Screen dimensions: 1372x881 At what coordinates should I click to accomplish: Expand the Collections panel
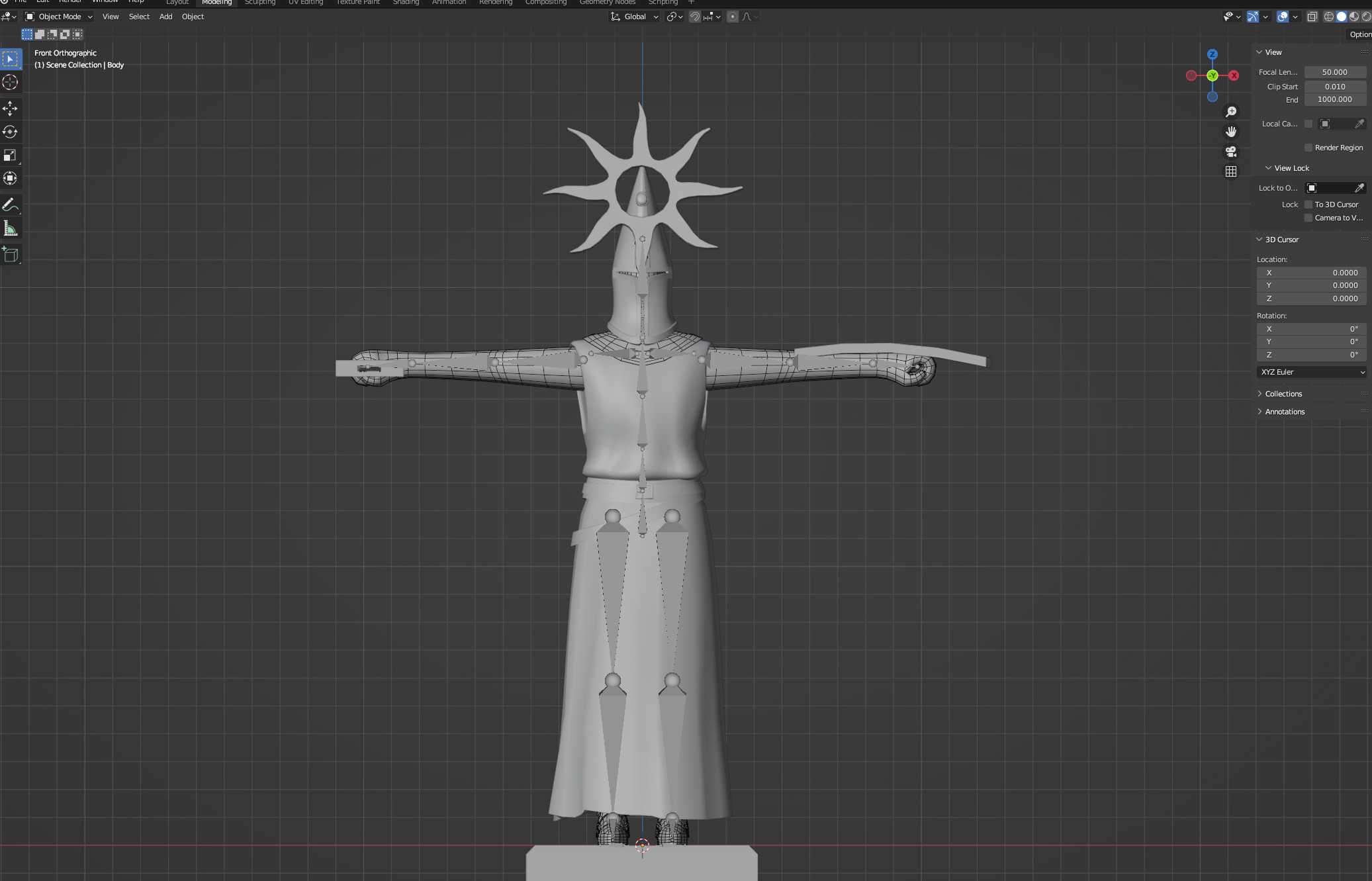click(1283, 394)
